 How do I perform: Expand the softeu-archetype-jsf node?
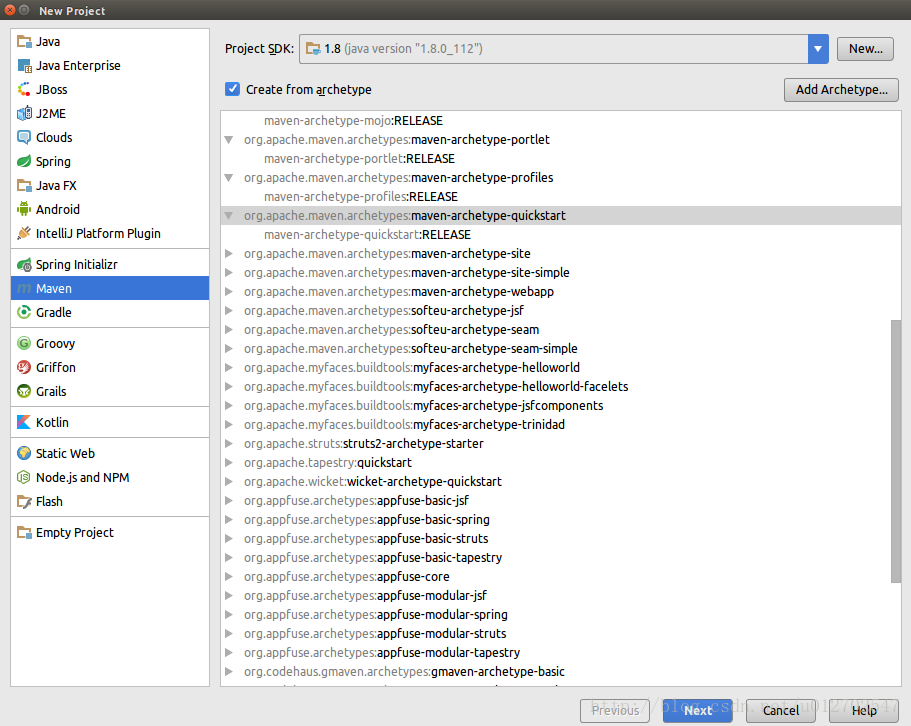[x=229, y=311]
